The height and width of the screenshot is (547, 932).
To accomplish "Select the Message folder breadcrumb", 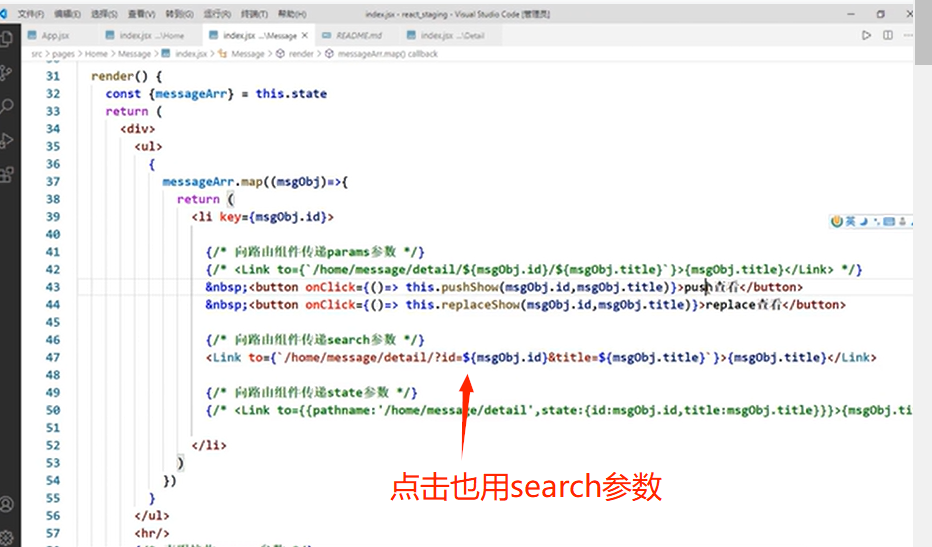I will tap(134, 54).
